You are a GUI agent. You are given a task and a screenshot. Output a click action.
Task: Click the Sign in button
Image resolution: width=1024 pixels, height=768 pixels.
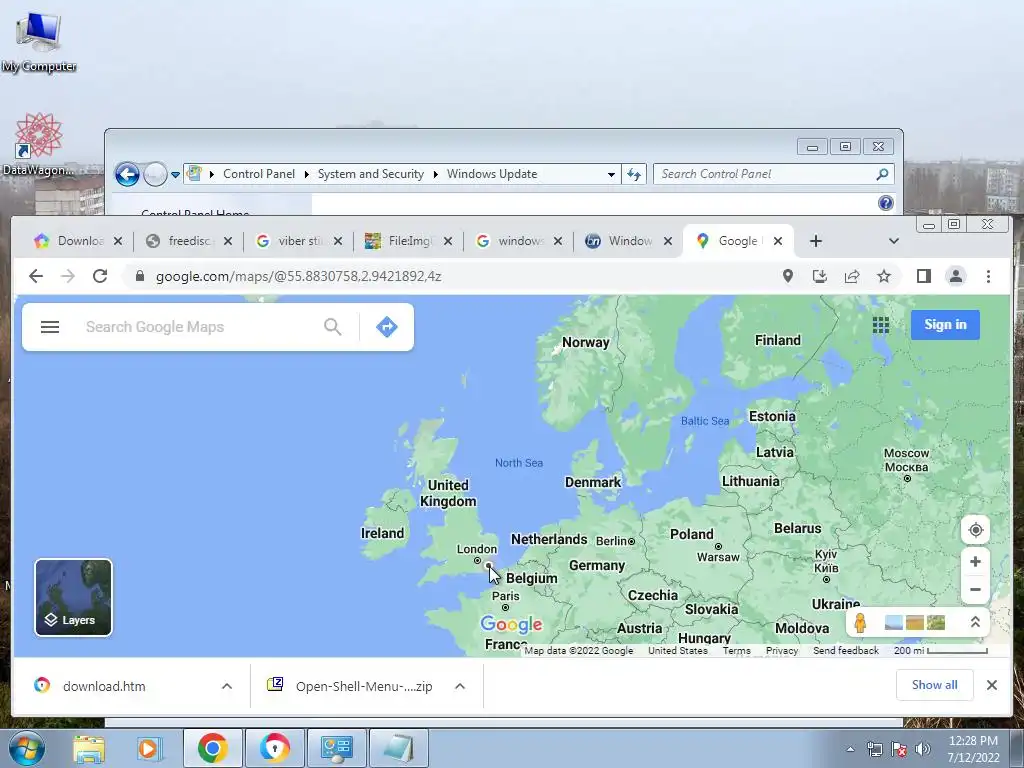click(x=945, y=325)
